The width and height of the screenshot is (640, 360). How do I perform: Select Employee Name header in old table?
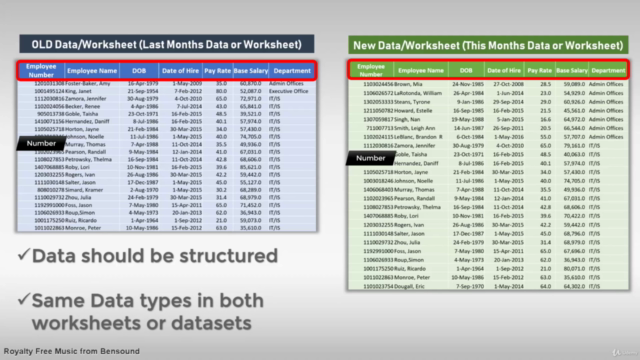pyautogui.click(x=92, y=71)
